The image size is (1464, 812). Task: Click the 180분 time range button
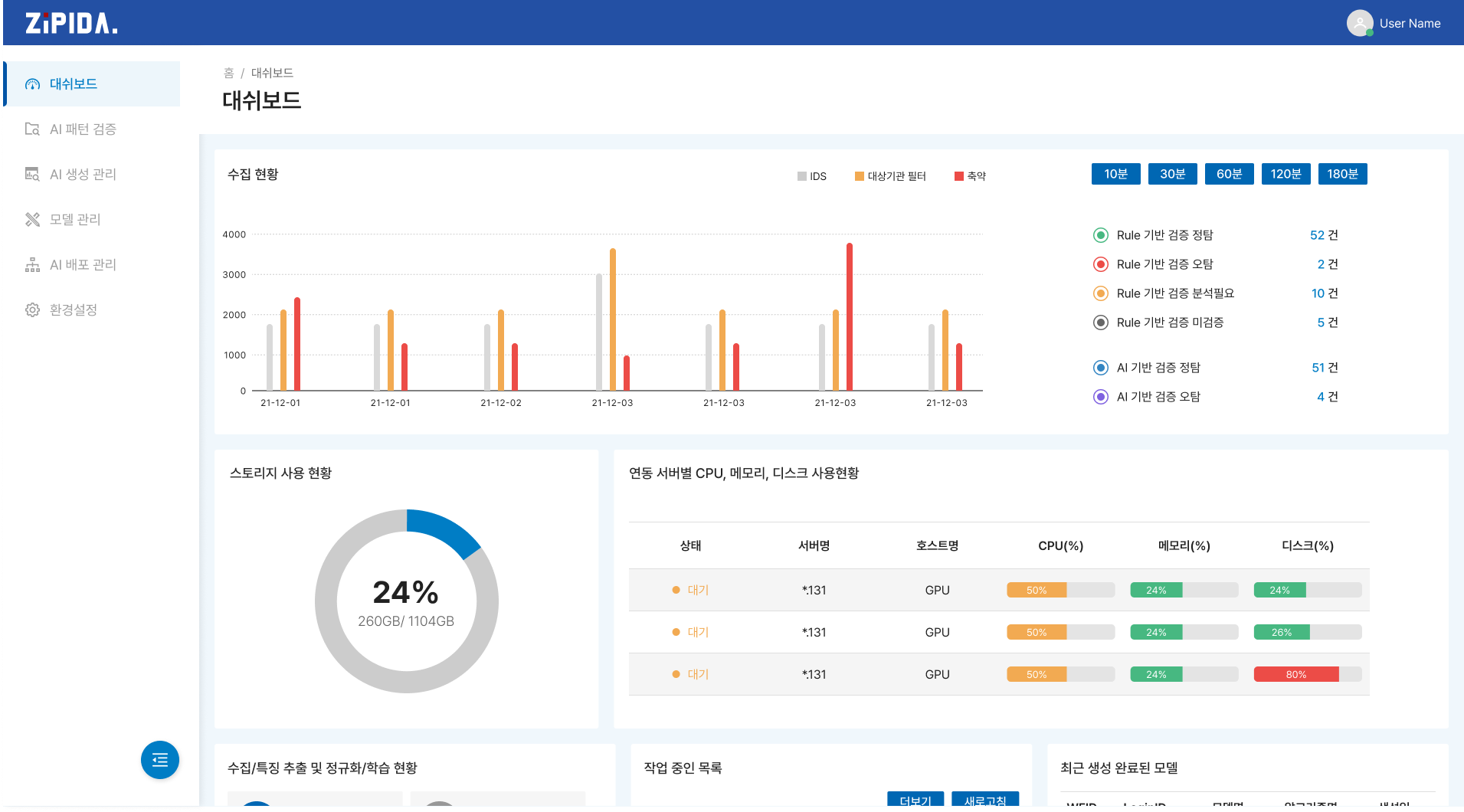[1343, 174]
